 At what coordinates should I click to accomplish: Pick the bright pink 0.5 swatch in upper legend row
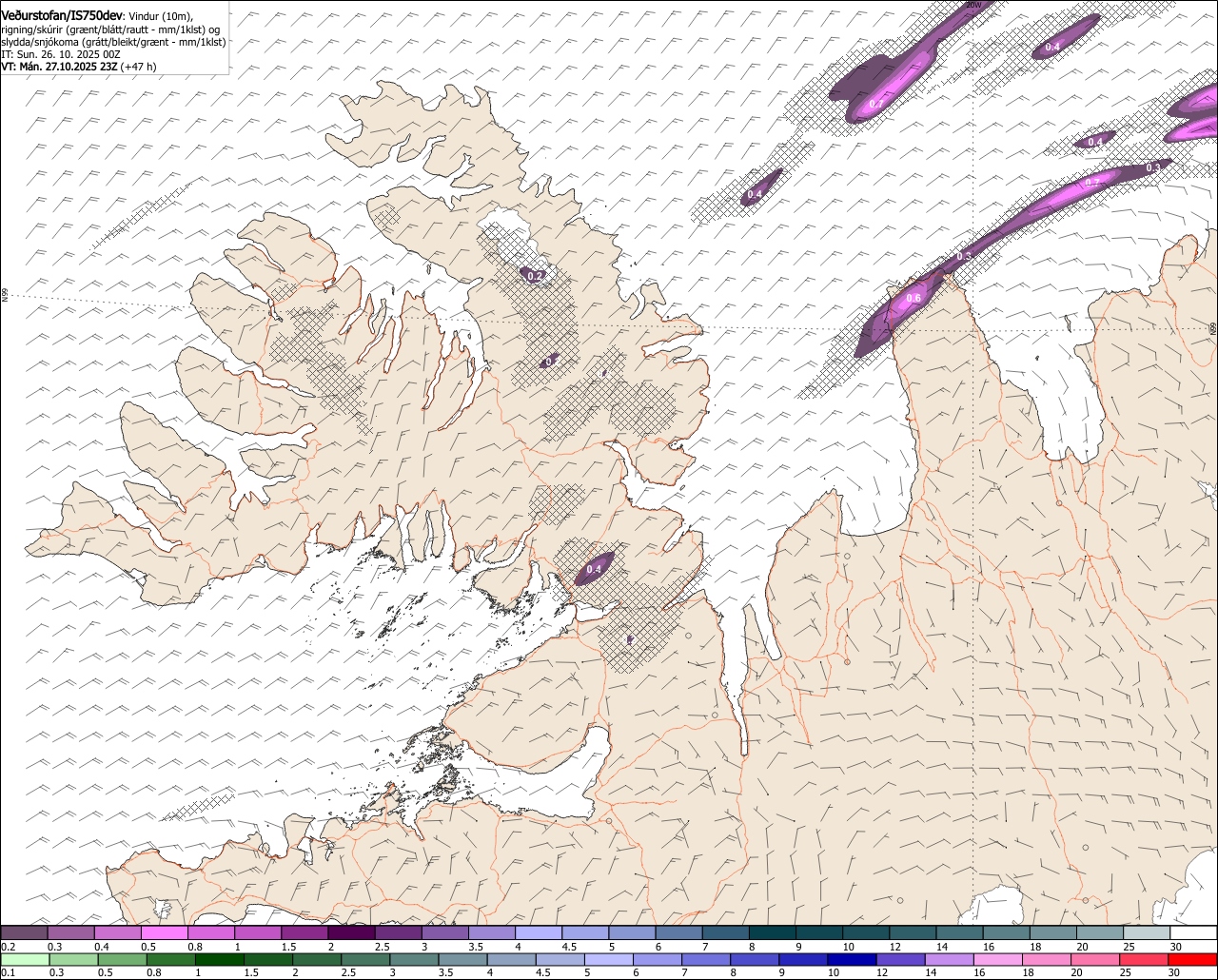[164, 932]
